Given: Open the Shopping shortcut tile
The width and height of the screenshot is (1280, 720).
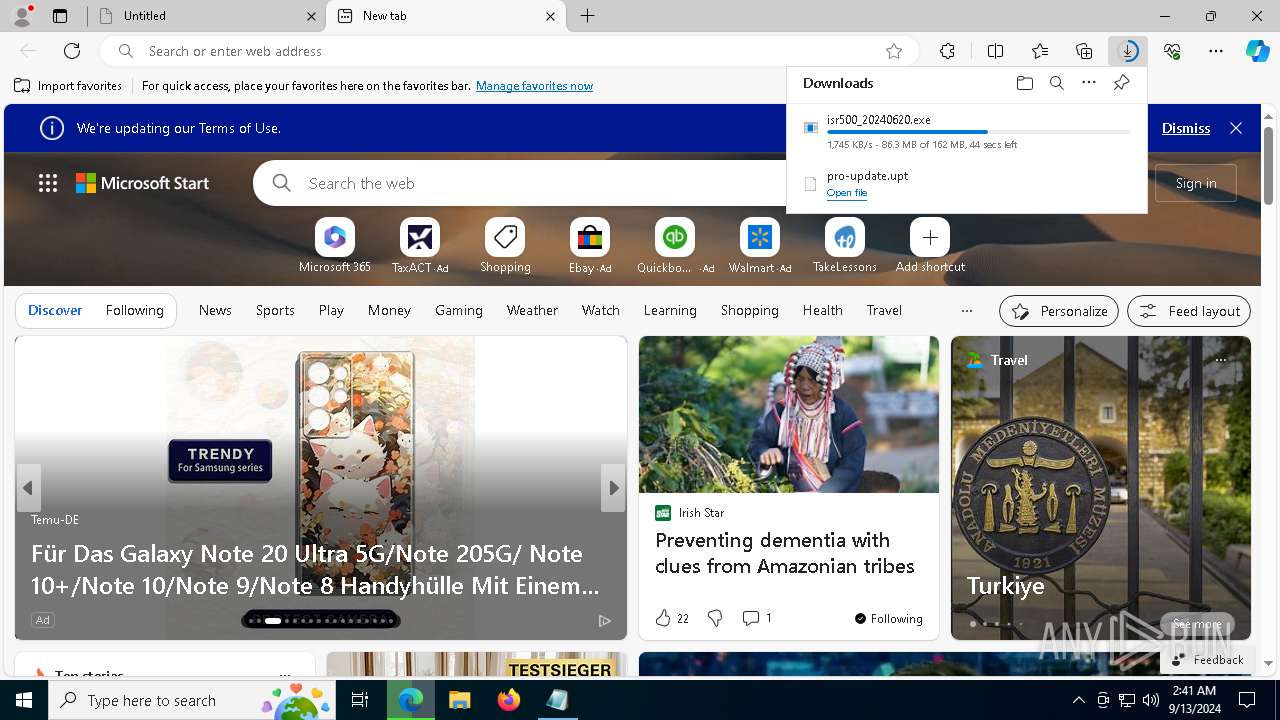Looking at the screenshot, I should 505,246.
